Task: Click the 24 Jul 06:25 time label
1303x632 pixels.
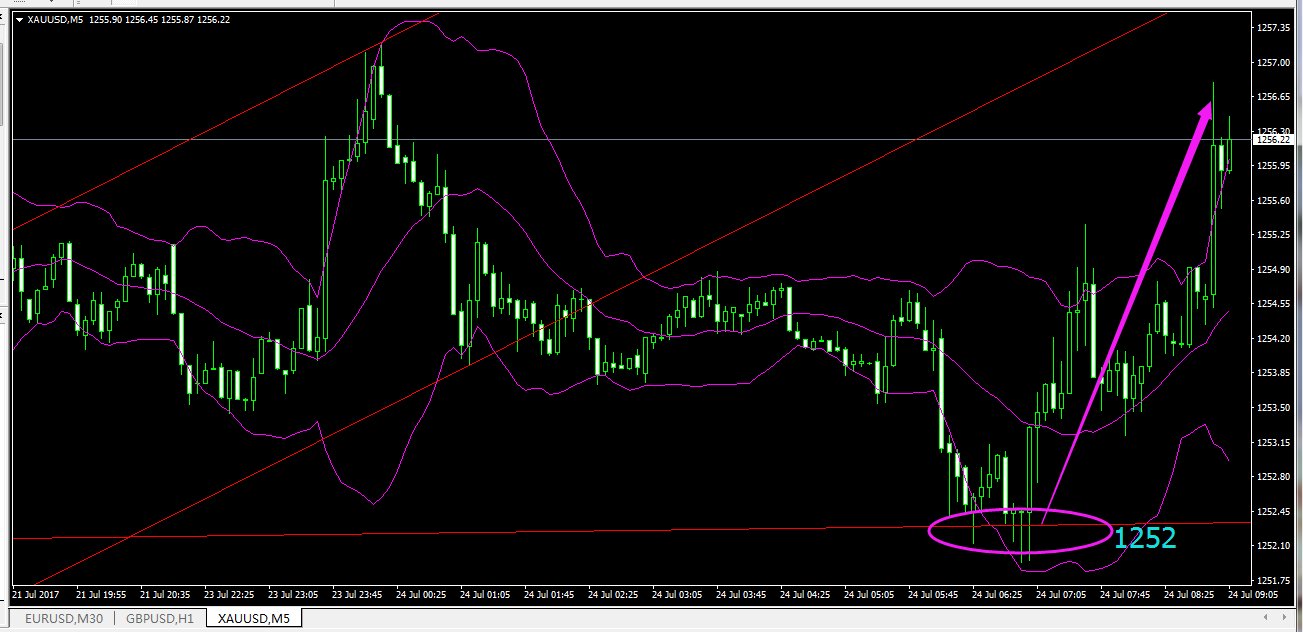Action: [997, 594]
